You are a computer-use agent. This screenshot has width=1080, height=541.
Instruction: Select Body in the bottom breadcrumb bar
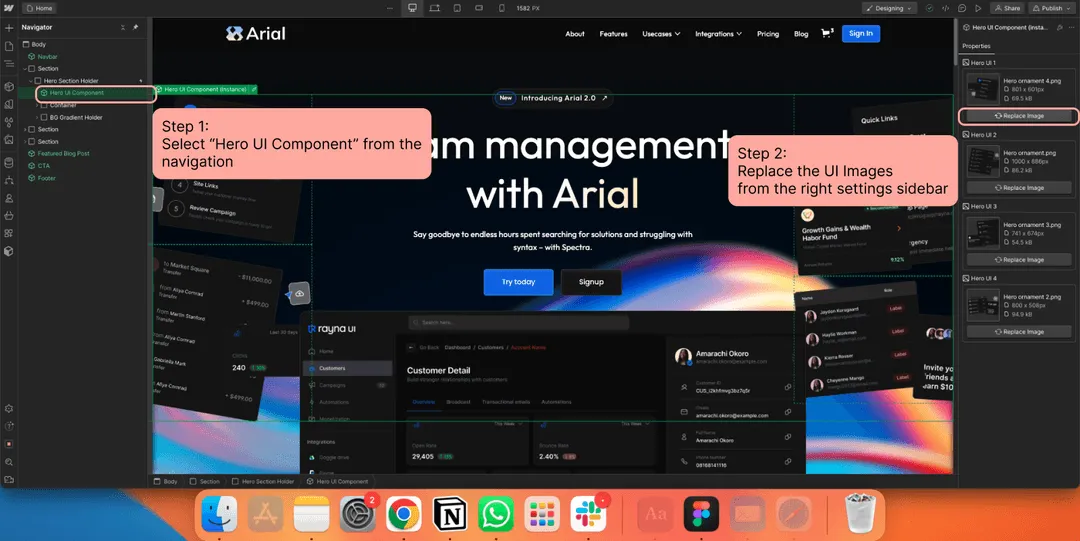coord(165,481)
